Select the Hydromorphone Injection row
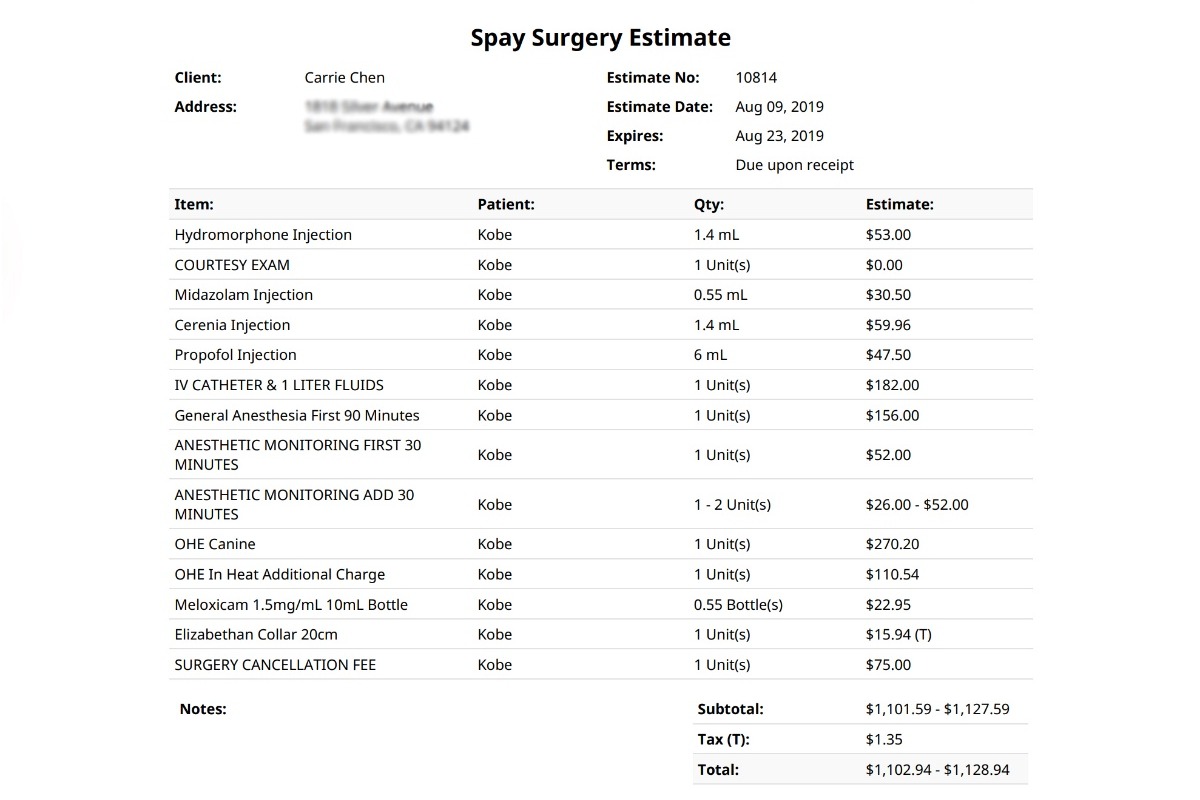Image resolution: width=1200 pixels, height=800 pixels. [x=263, y=235]
